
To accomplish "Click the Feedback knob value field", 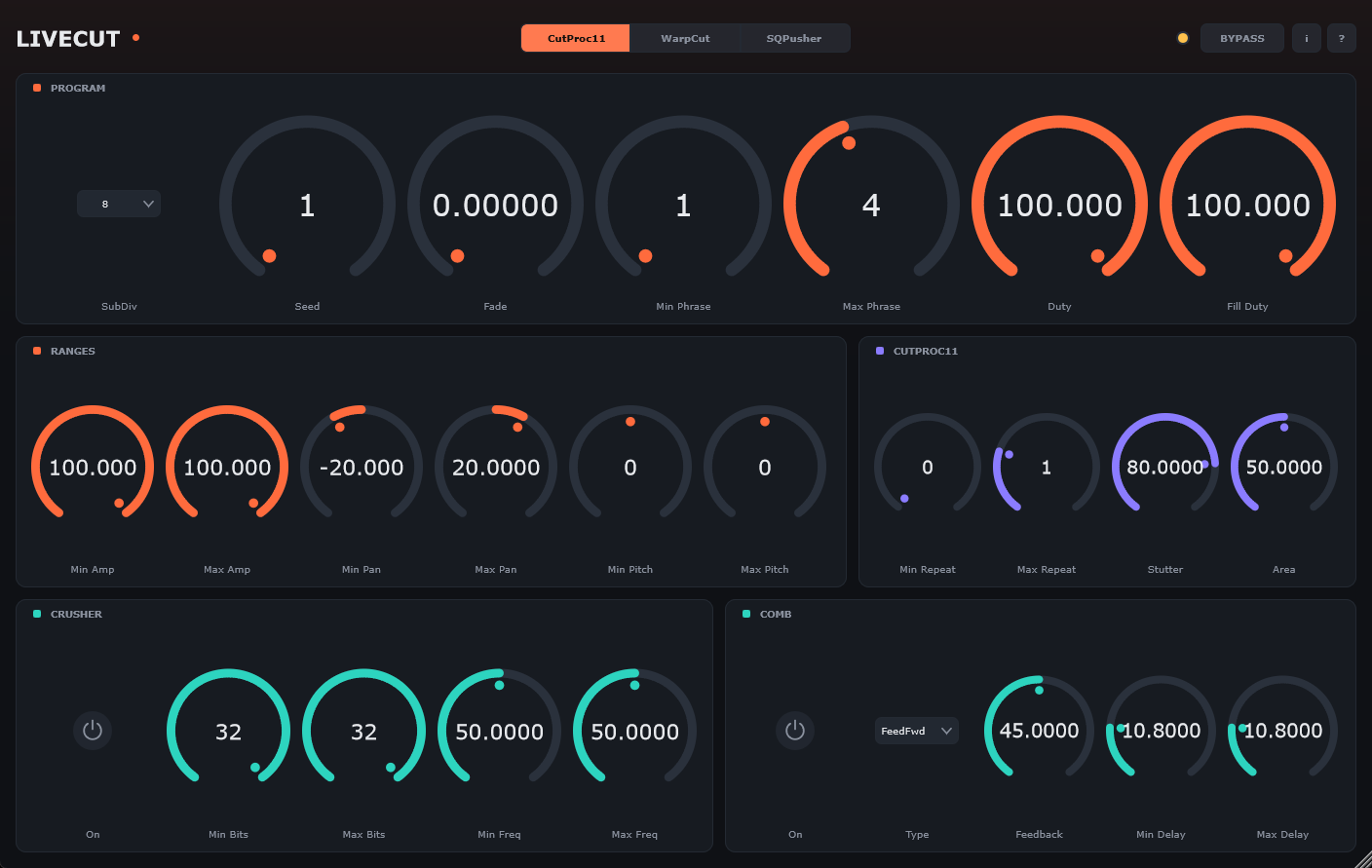I will 1040,731.
